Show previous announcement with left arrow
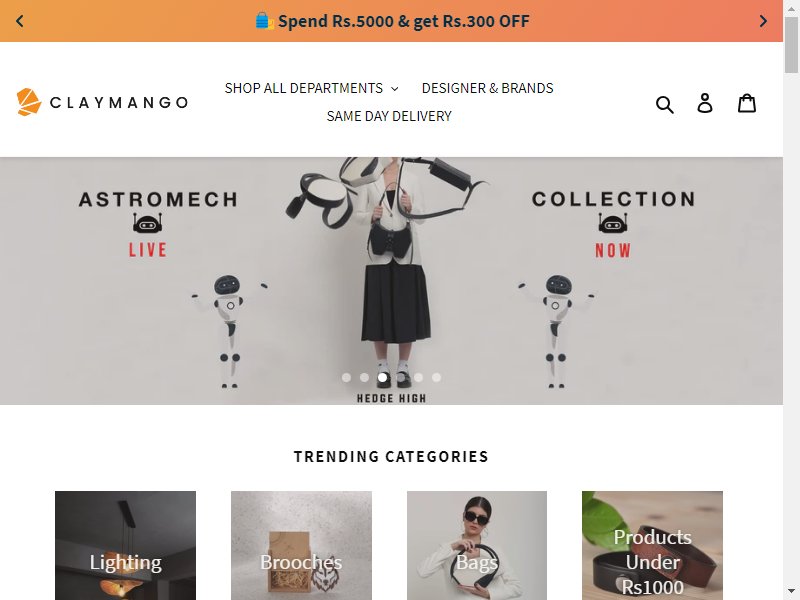The image size is (800, 600). tap(20, 21)
